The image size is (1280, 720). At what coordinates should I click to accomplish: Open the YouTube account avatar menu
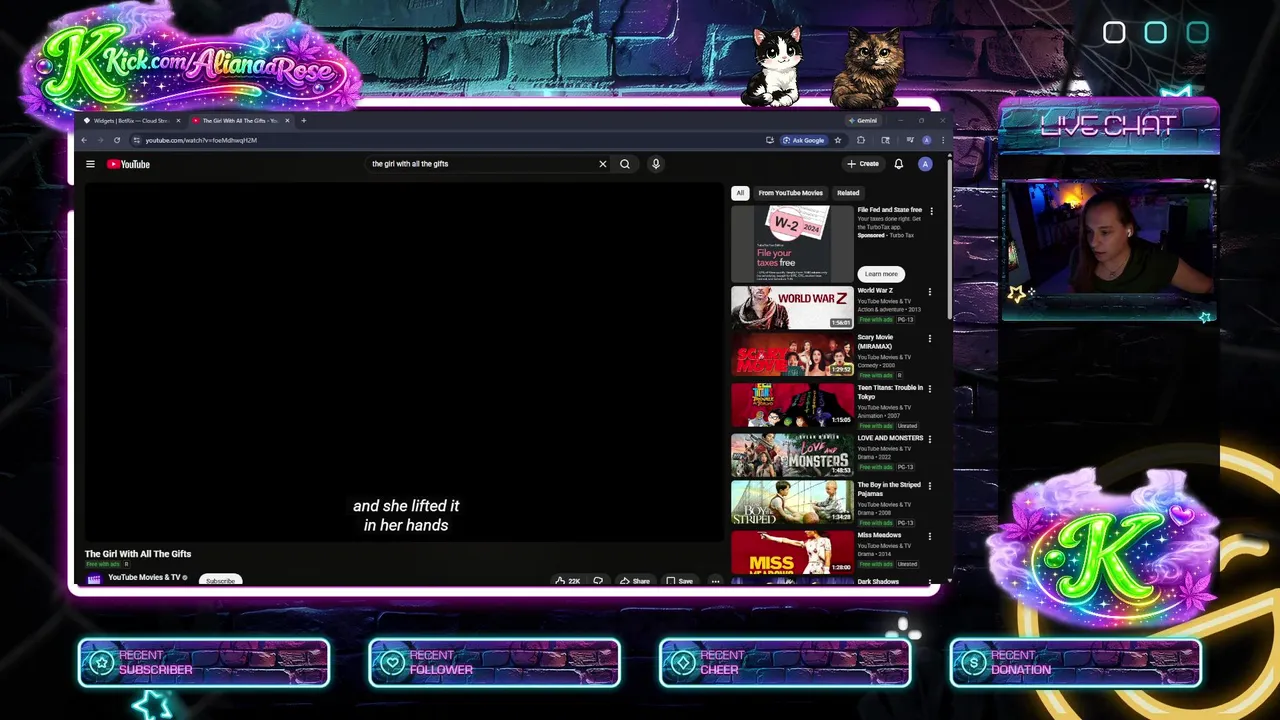point(925,164)
